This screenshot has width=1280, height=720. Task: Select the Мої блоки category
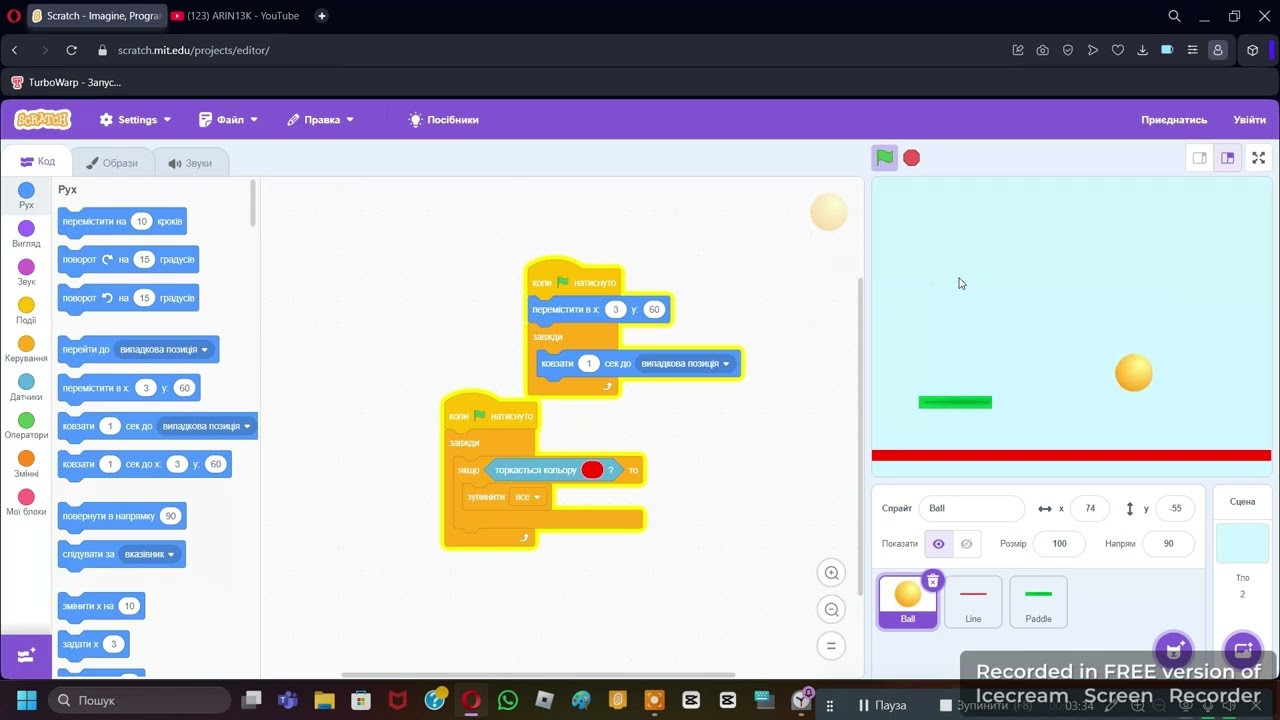[26, 503]
